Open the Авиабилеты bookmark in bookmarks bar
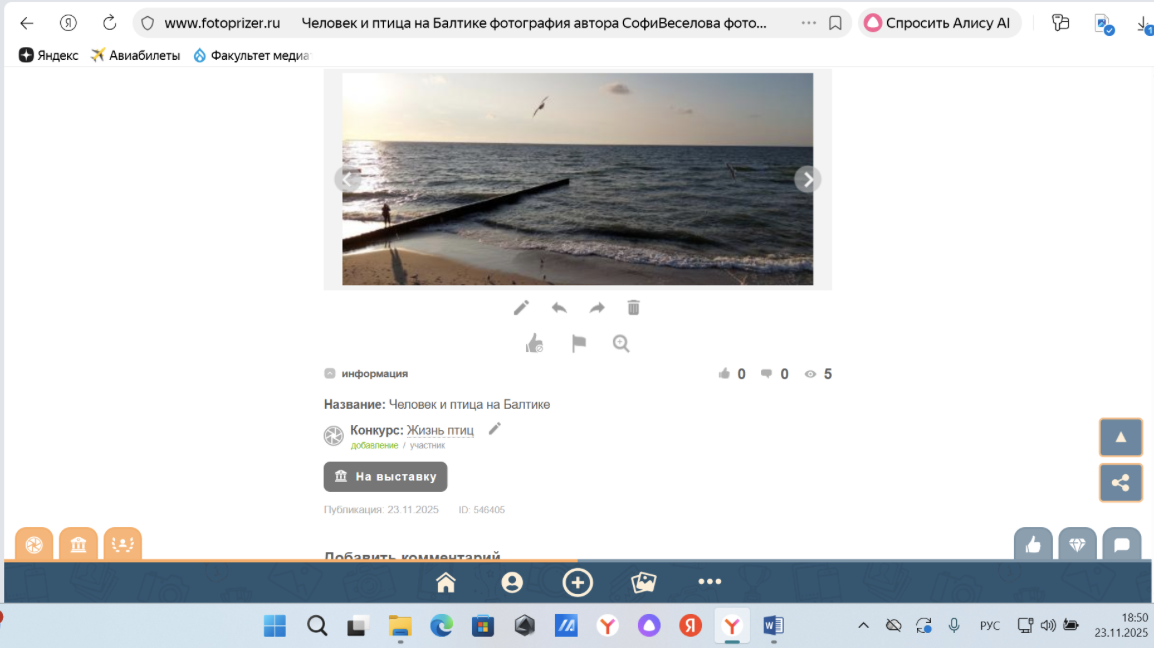The image size is (1154, 648). point(135,55)
